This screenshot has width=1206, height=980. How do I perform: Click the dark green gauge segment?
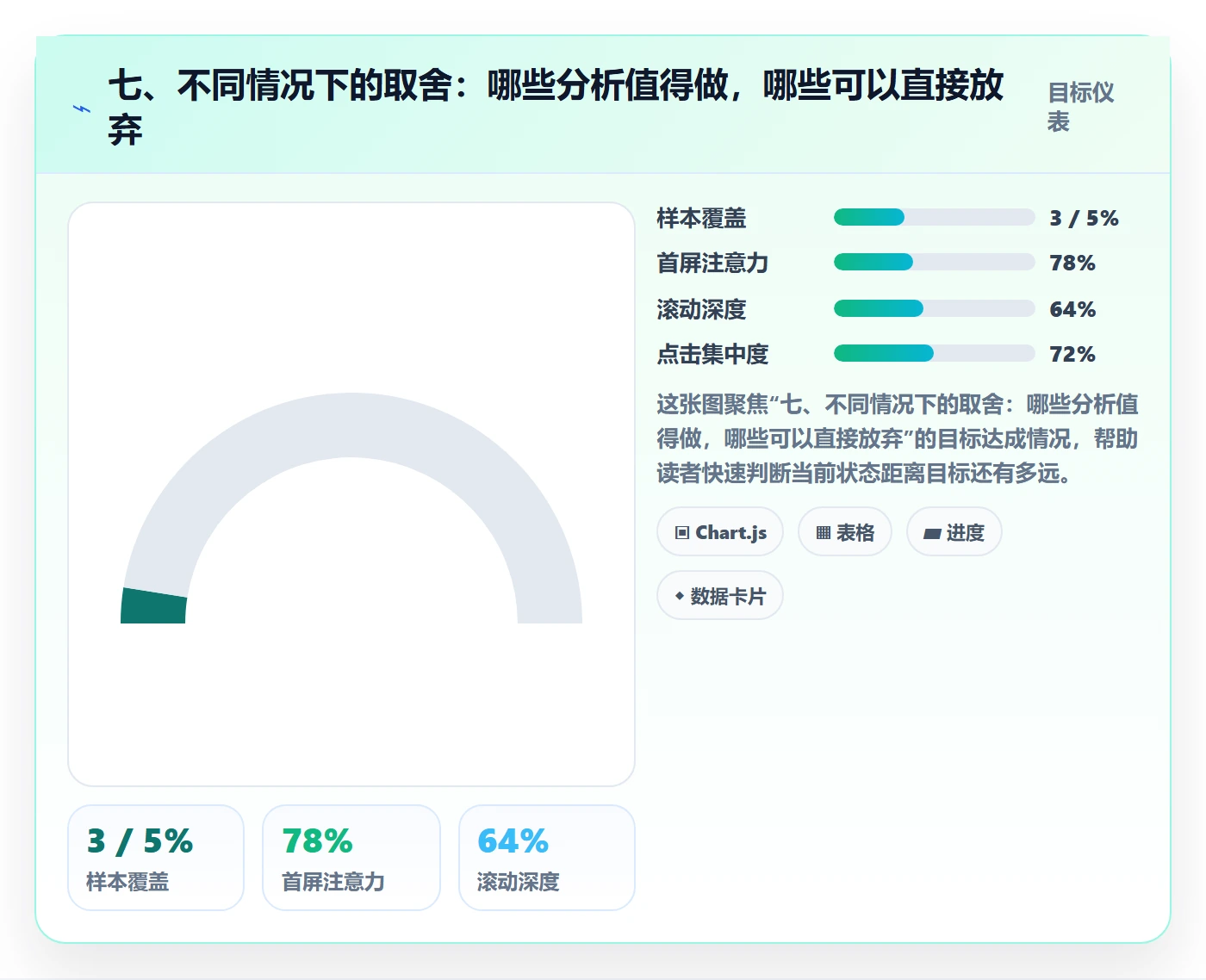coord(154,606)
